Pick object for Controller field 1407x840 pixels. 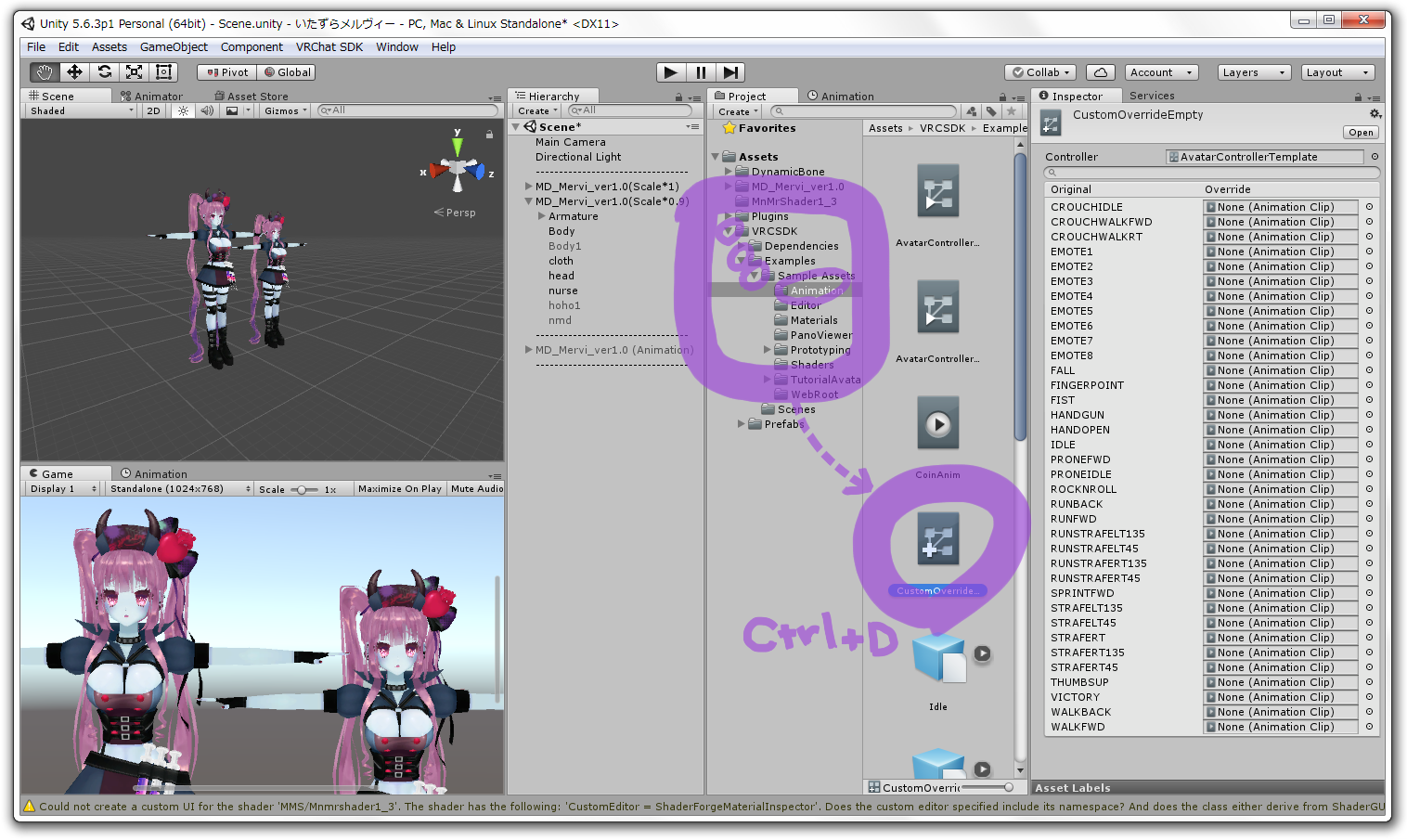point(1375,157)
